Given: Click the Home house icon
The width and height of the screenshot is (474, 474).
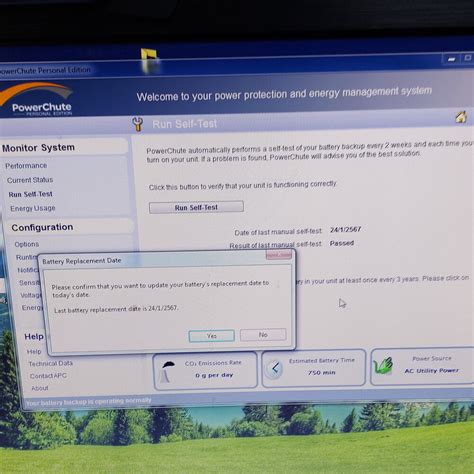Looking at the screenshot, I should tap(461, 117).
